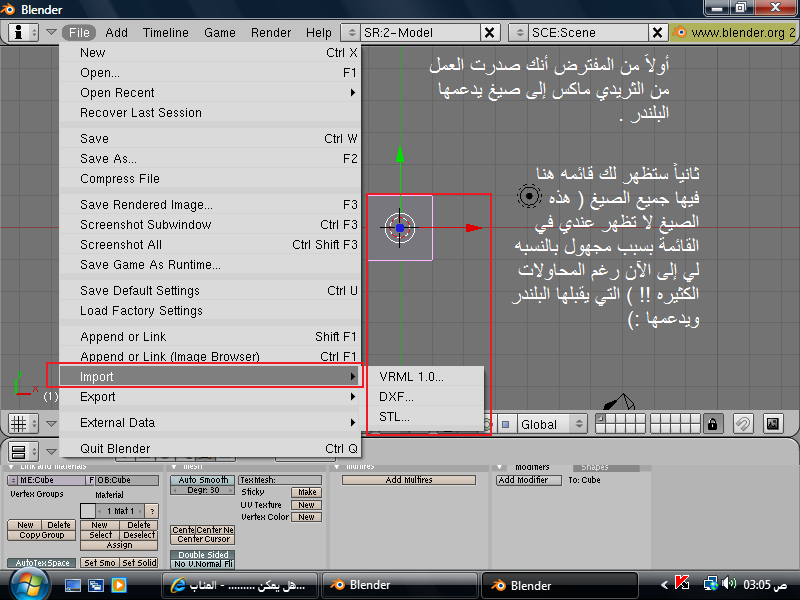
Task: Choose STL... import format
Action: 424,417
